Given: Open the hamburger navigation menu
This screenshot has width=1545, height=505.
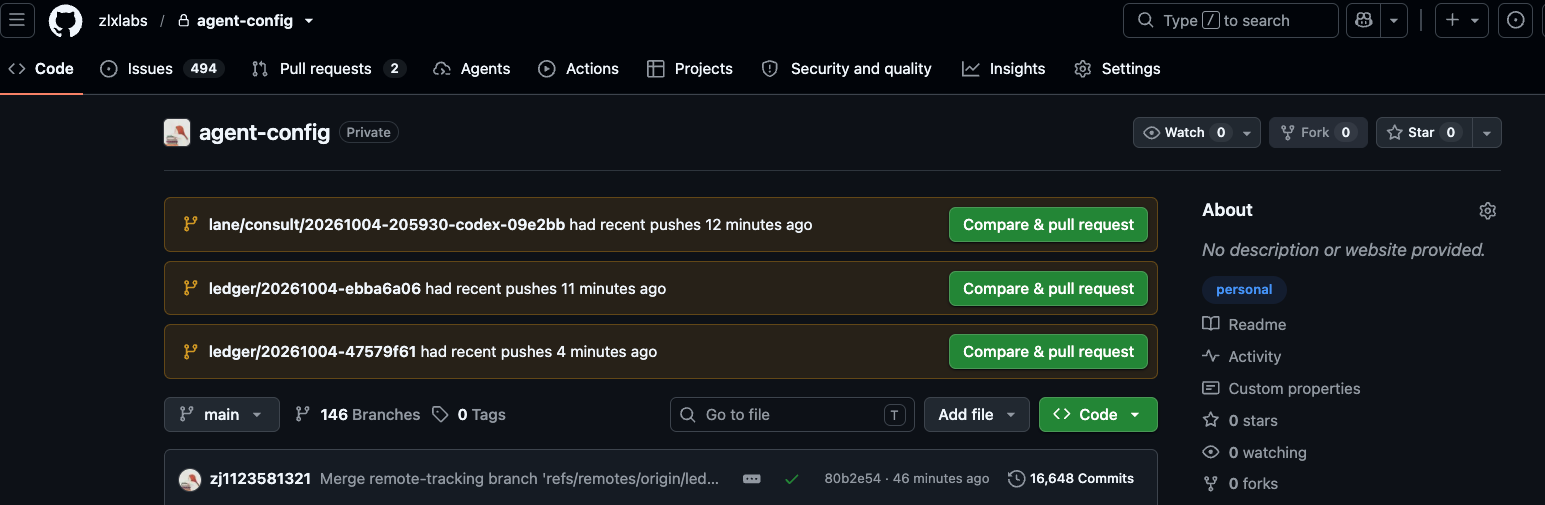Looking at the screenshot, I should (x=17, y=20).
